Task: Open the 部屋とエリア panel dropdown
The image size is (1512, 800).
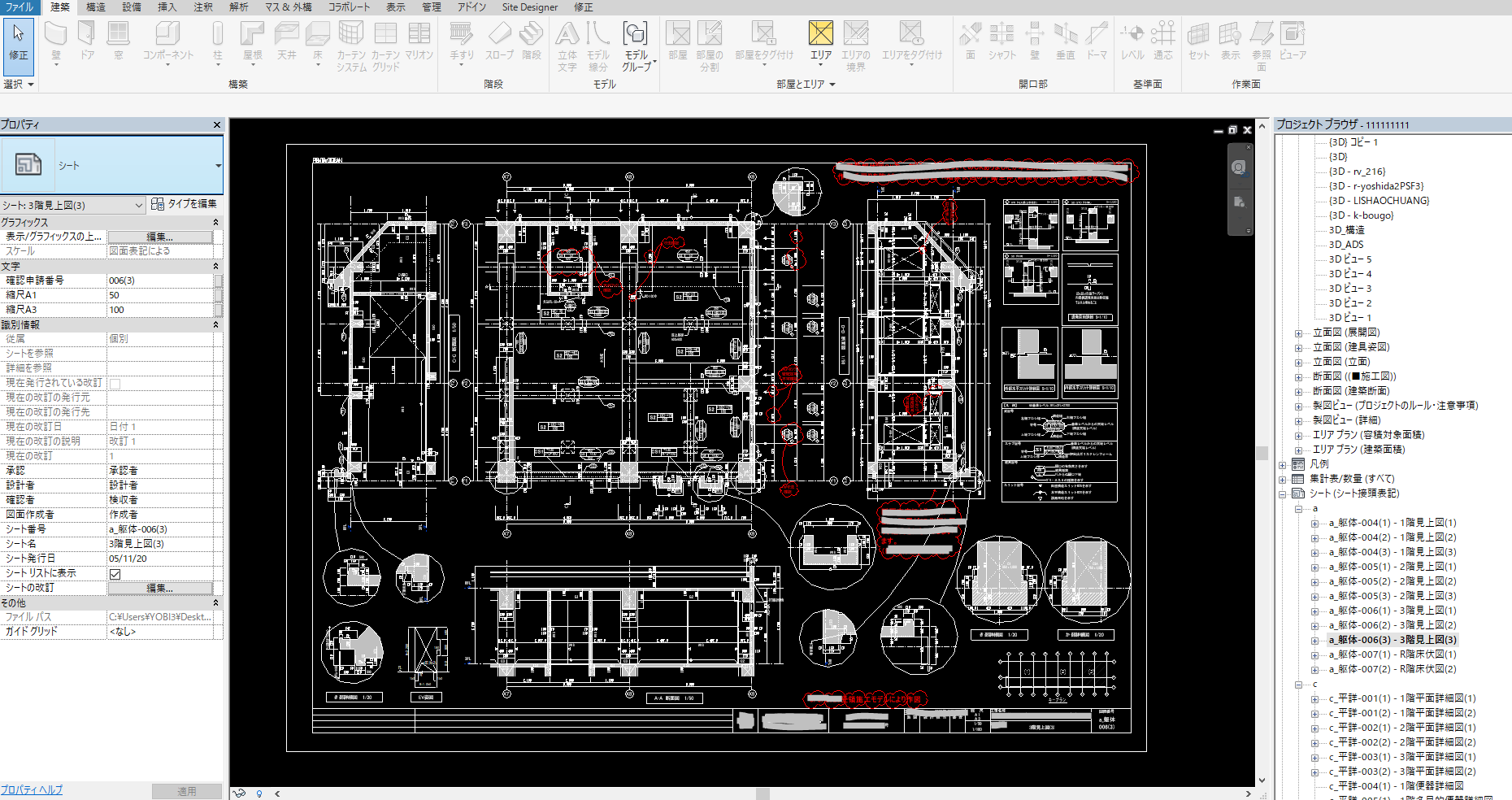Action: (x=832, y=85)
